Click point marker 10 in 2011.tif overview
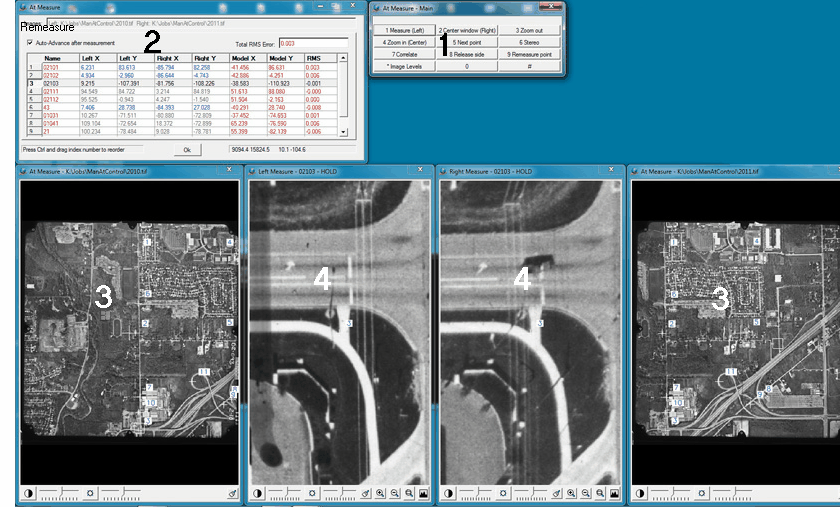Image resolution: width=840 pixels, height=507 pixels. (678, 403)
